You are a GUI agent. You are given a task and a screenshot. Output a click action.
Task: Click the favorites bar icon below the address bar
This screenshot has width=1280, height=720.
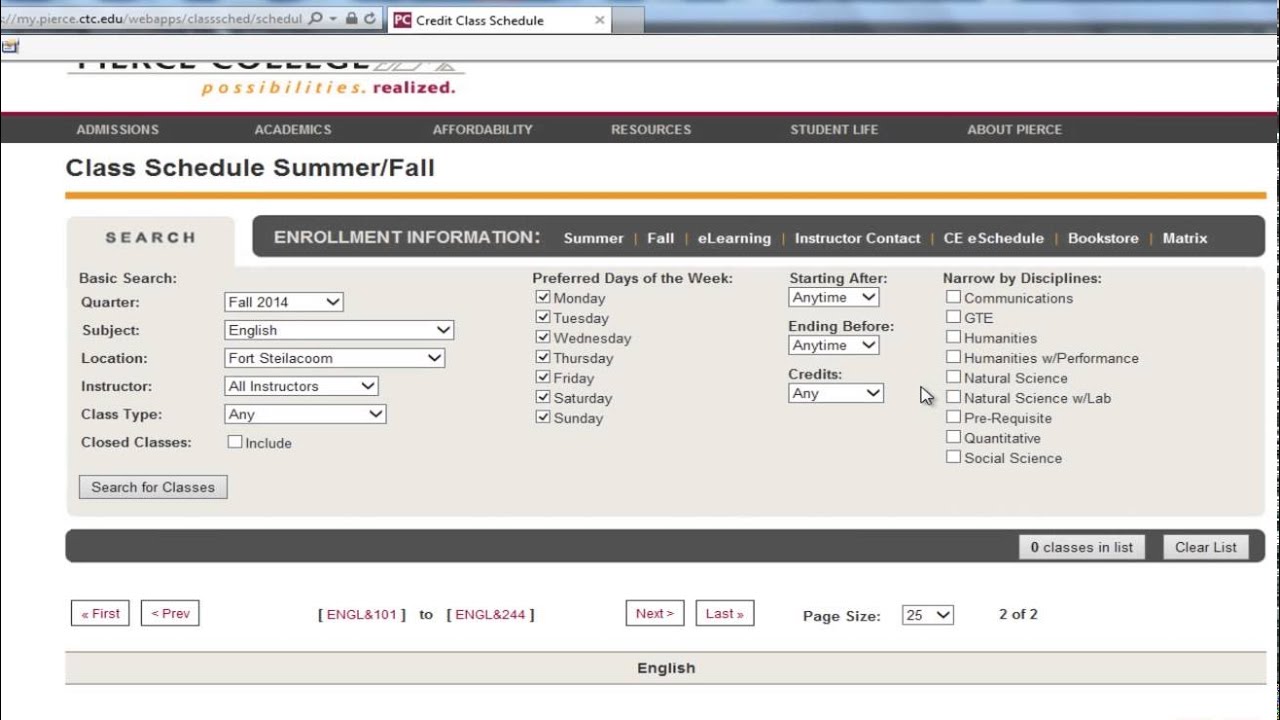click(x=9, y=46)
